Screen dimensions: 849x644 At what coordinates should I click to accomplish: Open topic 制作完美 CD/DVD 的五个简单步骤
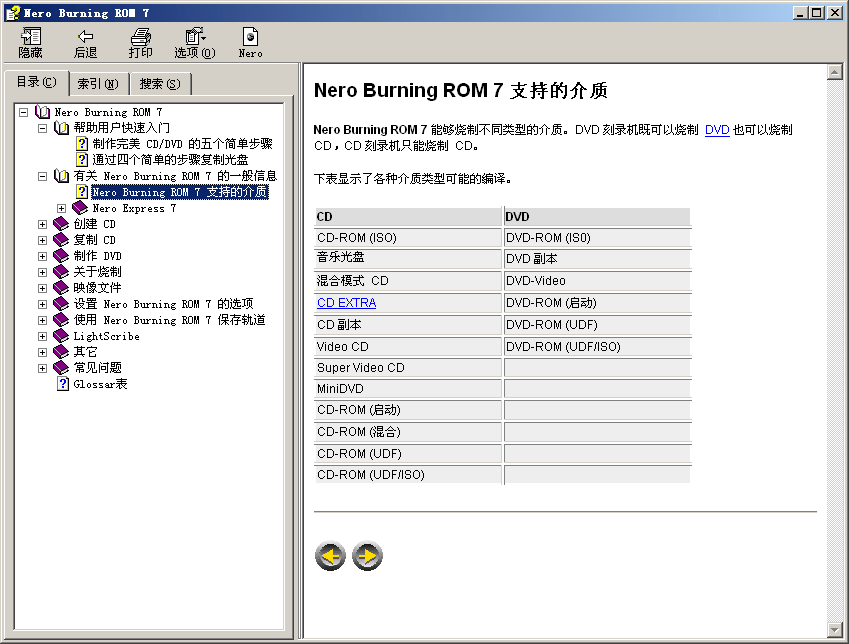pyautogui.click(x=182, y=144)
